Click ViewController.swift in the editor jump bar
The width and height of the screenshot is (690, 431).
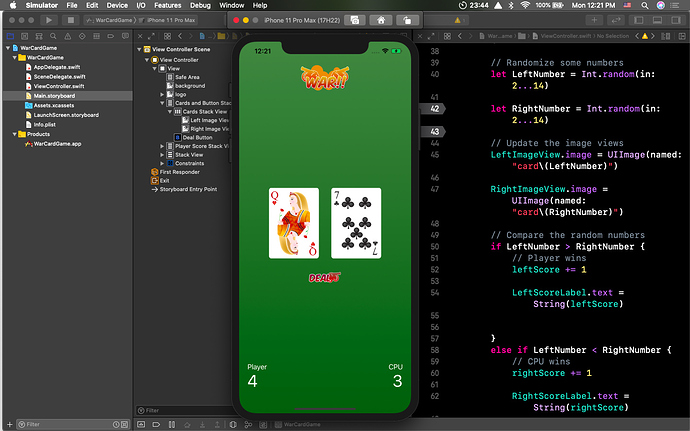pyautogui.click(x=565, y=36)
